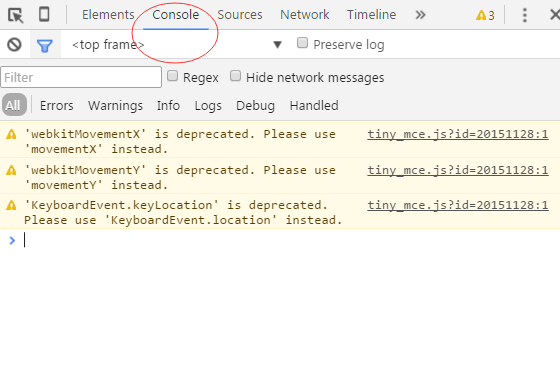Image resolution: width=560 pixels, height=385 pixels.
Task: Filter console by Warnings
Action: 115,106
